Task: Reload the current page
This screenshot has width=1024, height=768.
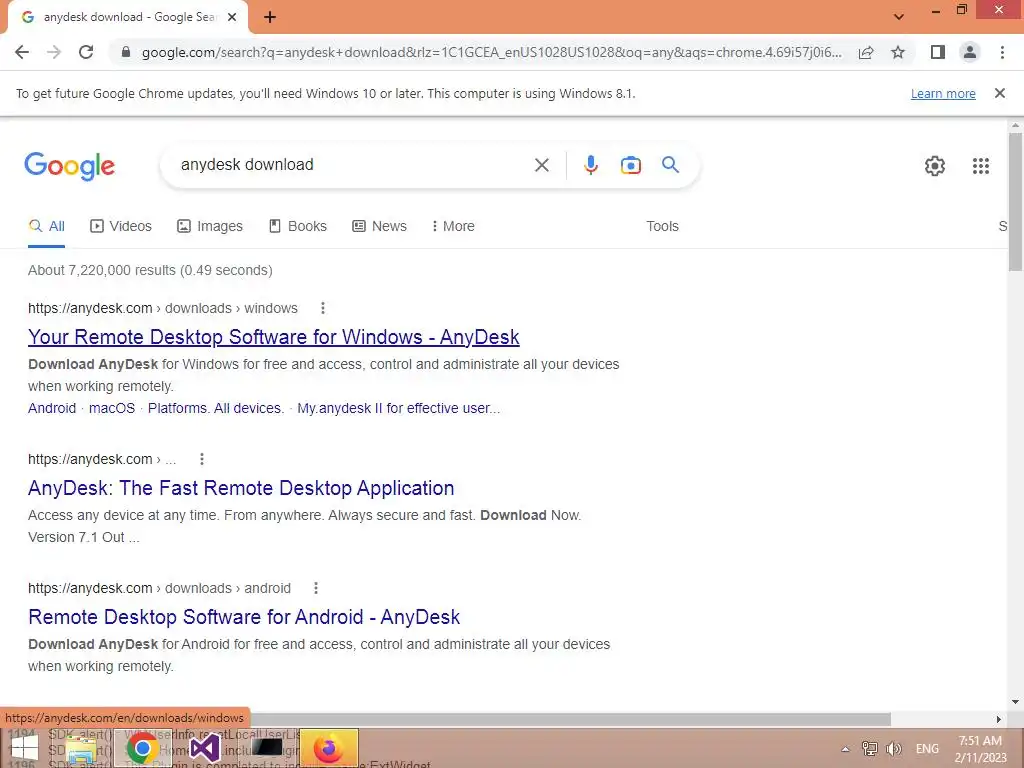Action: tap(86, 52)
